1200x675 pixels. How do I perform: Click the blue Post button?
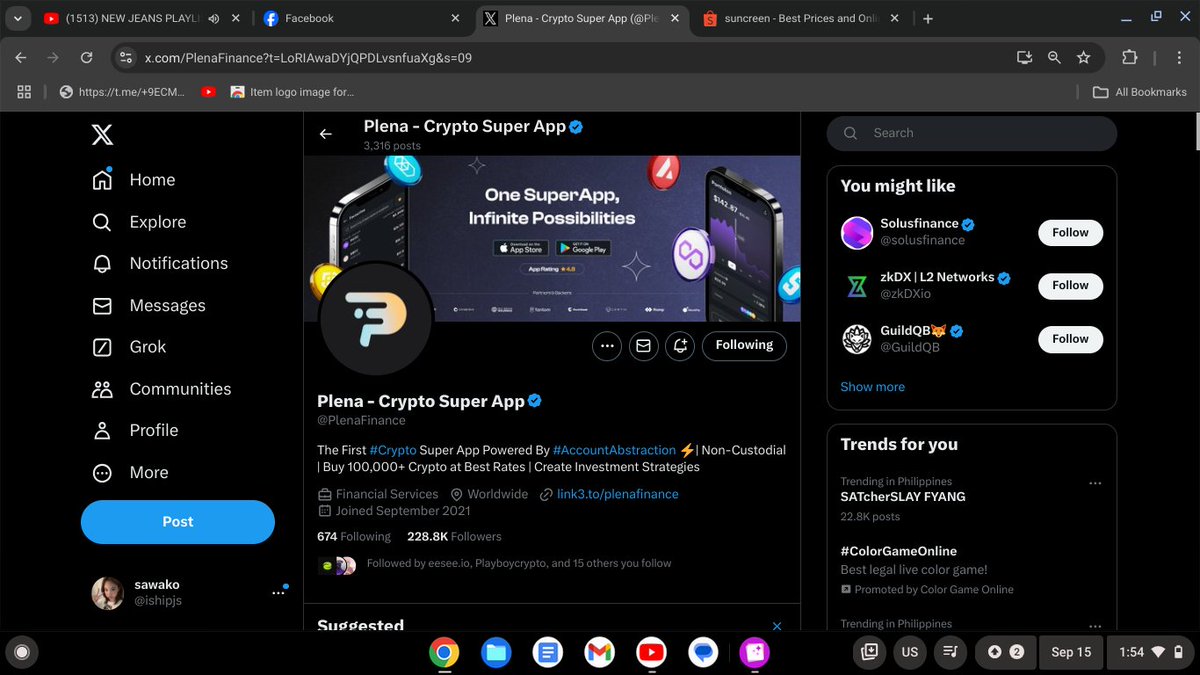tap(178, 522)
